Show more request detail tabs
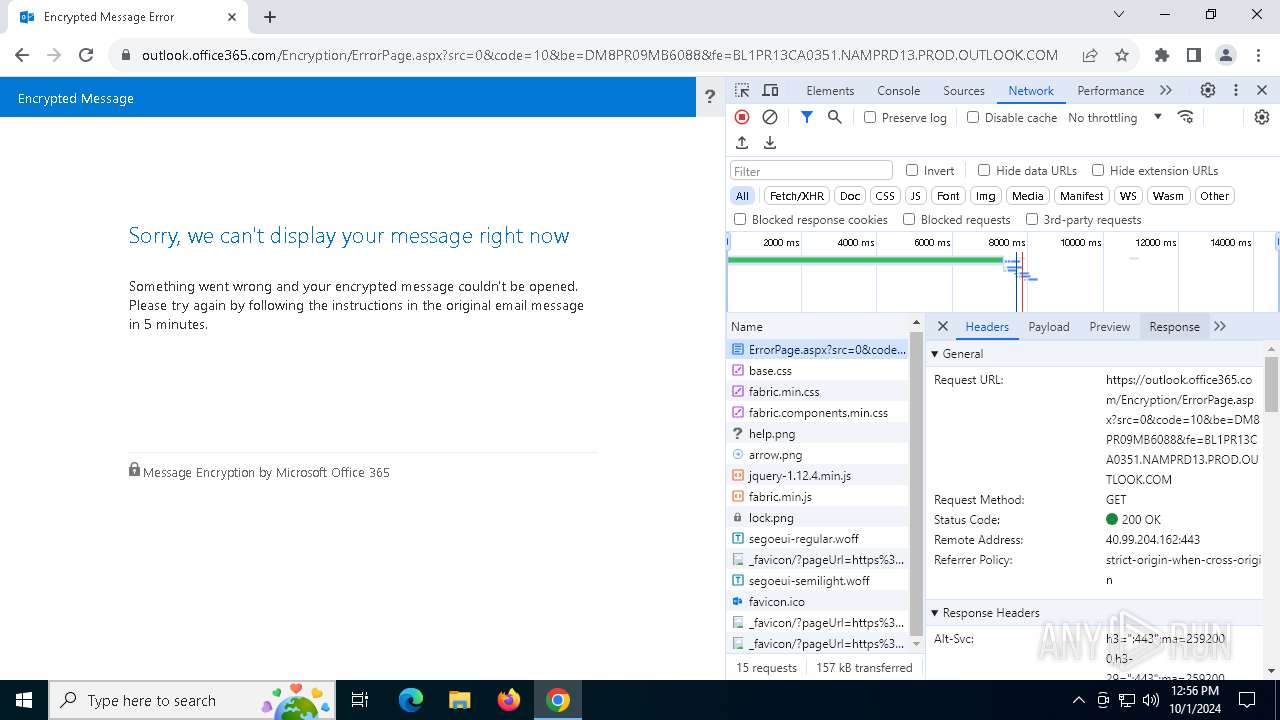Image resolution: width=1280 pixels, height=720 pixels. (1220, 326)
